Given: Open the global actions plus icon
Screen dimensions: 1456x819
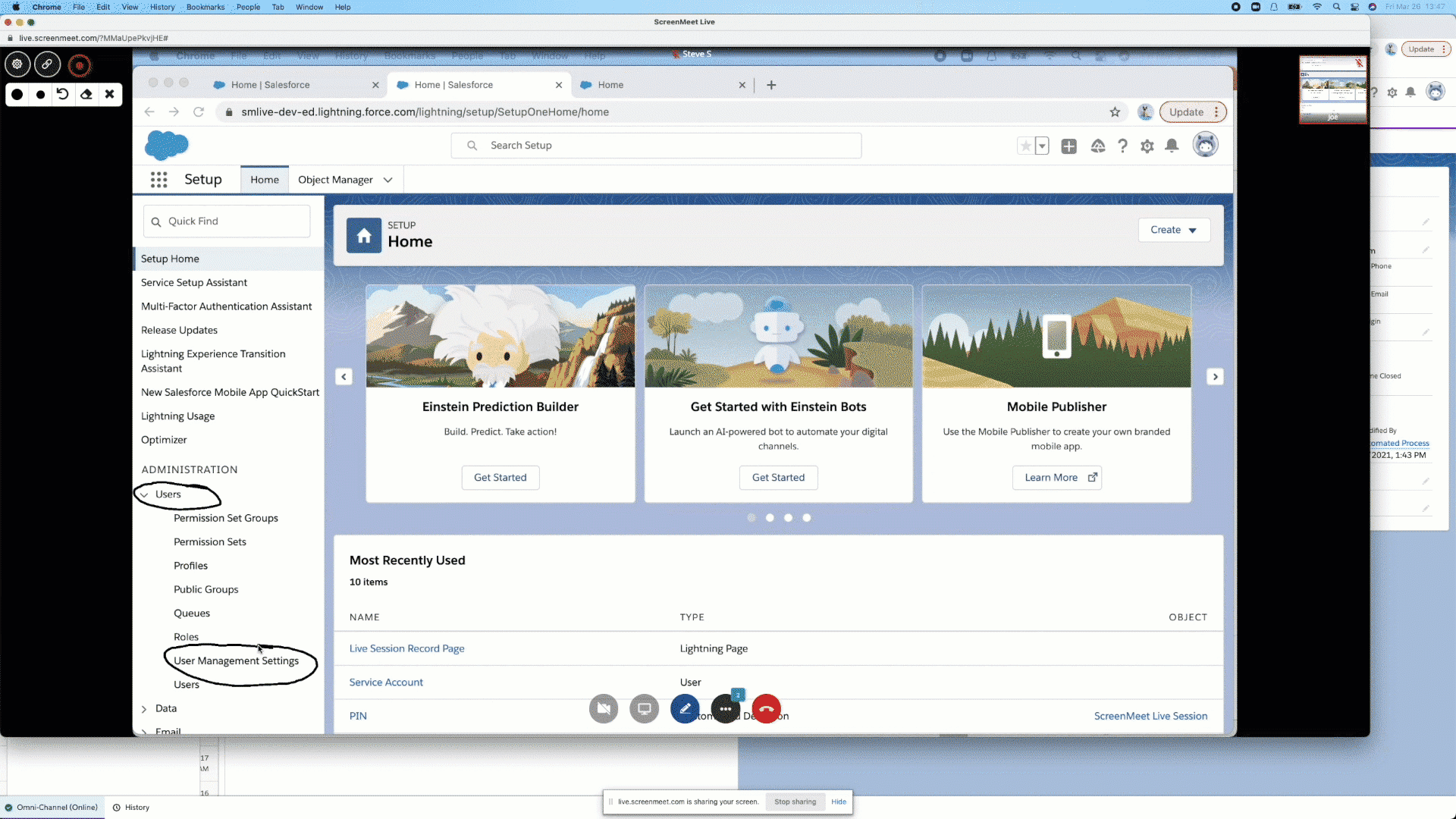Looking at the screenshot, I should [x=1069, y=146].
